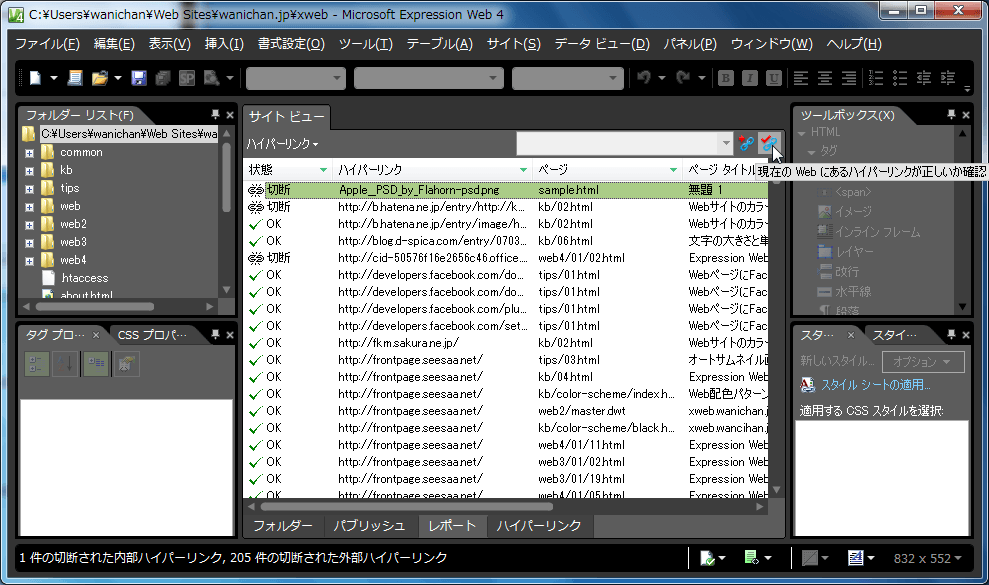Toggle Bold formatting button
Image resolution: width=989 pixels, height=585 pixels.
pos(726,78)
